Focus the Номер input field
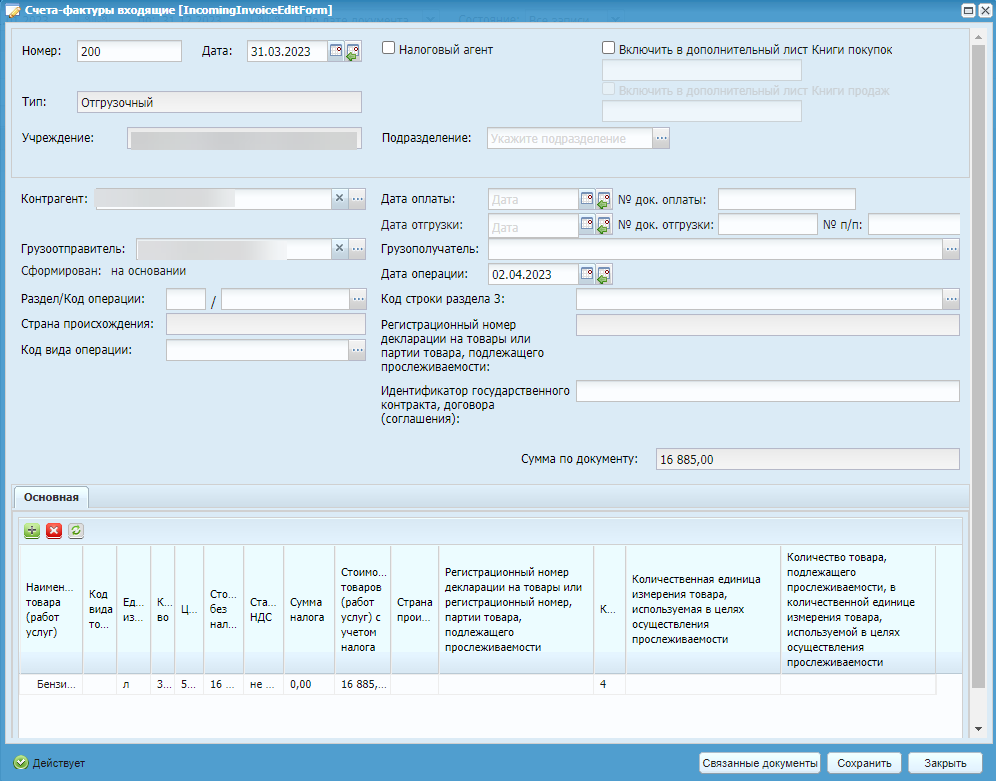The height and width of the screenshot is (781, 996). coord(129,51)
